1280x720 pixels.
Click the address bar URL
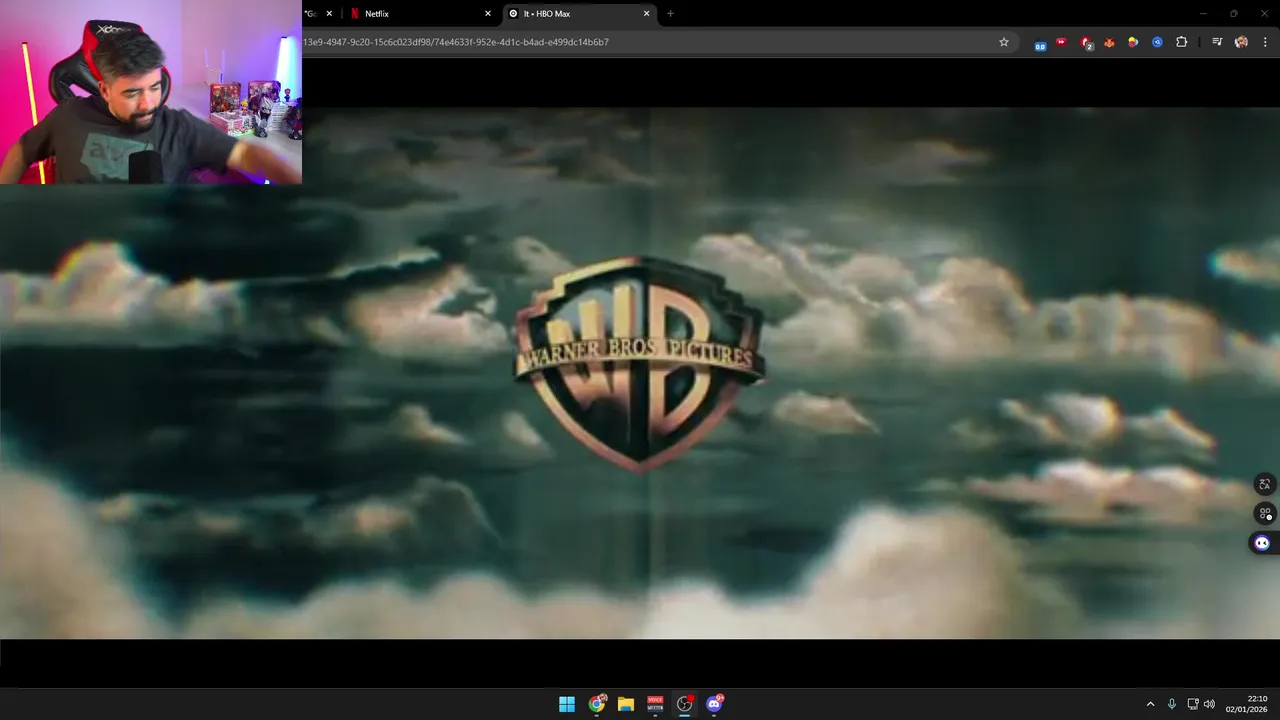[x=456, y=42]
